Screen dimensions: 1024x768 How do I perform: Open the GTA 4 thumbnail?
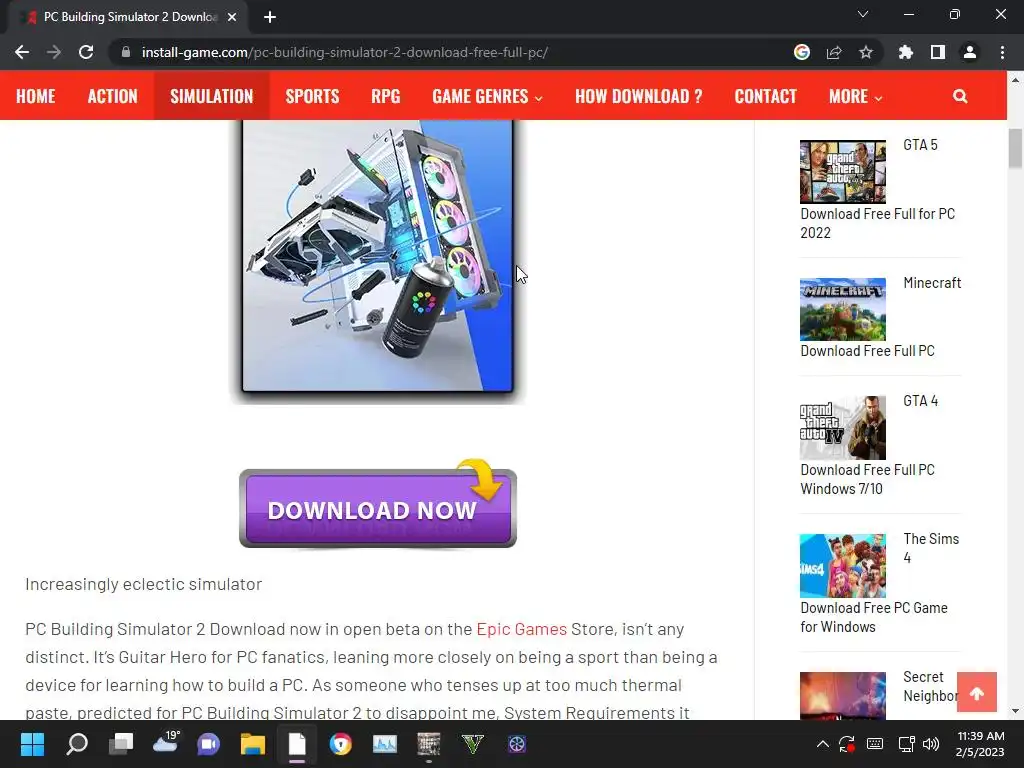click(x=843, y=428)
